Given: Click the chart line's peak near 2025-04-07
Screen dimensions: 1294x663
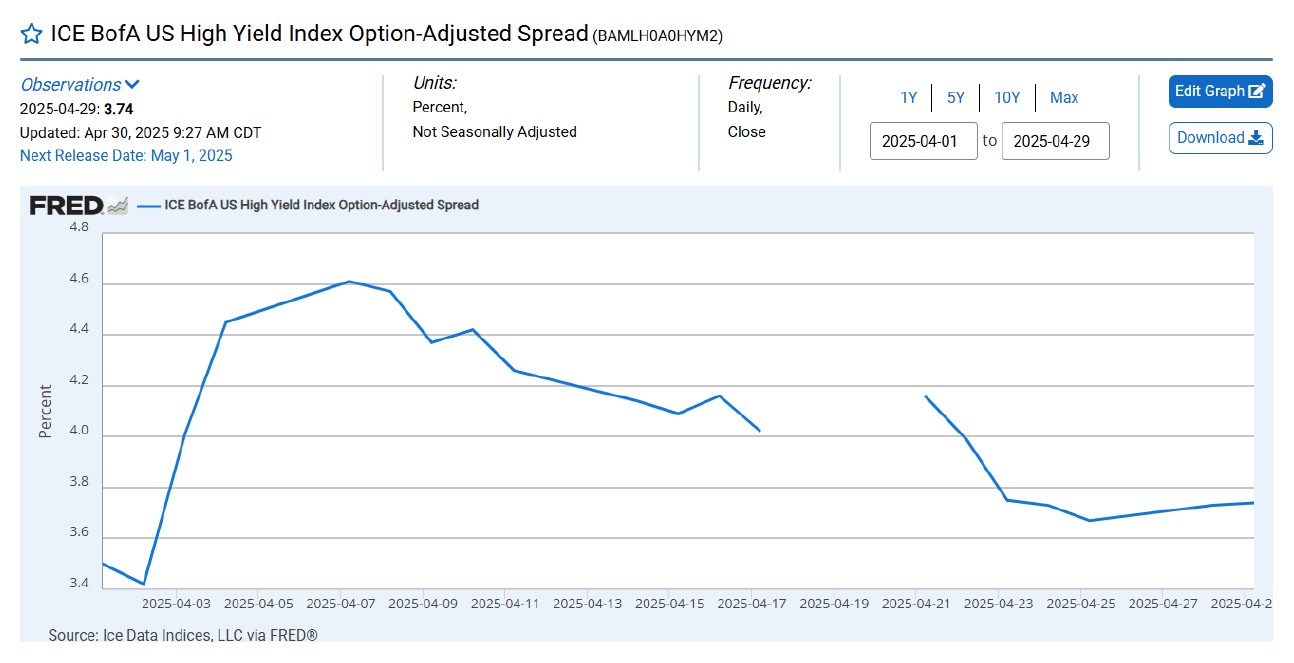Looking at the screenshot, I should [348, 281].
